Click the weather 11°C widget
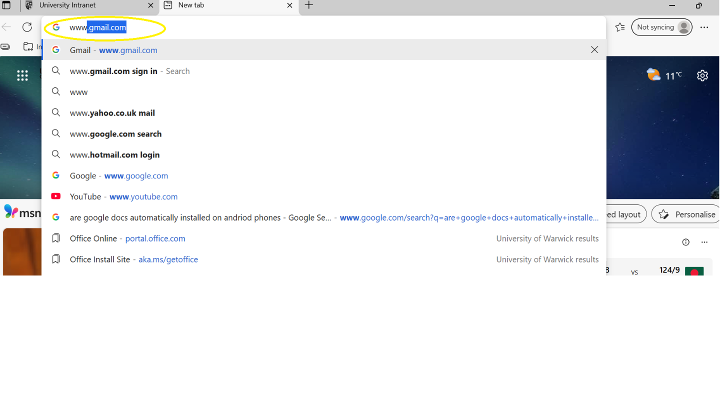 664,75
